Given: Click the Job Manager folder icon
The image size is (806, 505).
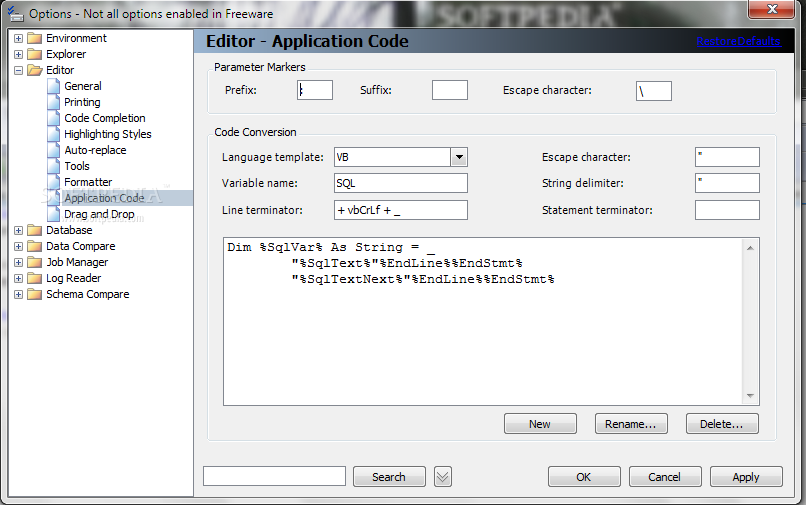Looking at the screenshot, I should coord(34,262).
